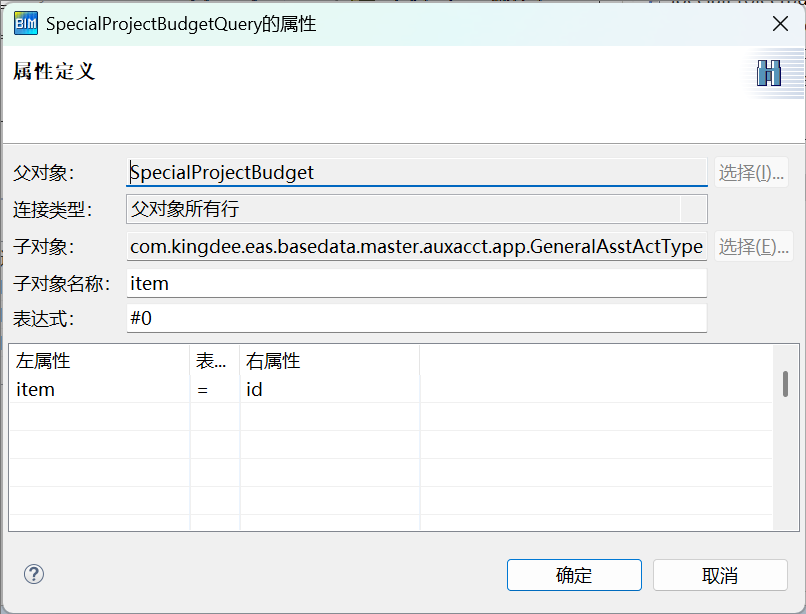This screenshot has height=614, width=806.
Task: Cancel the dialog with 取消
Action: point(720,575)
